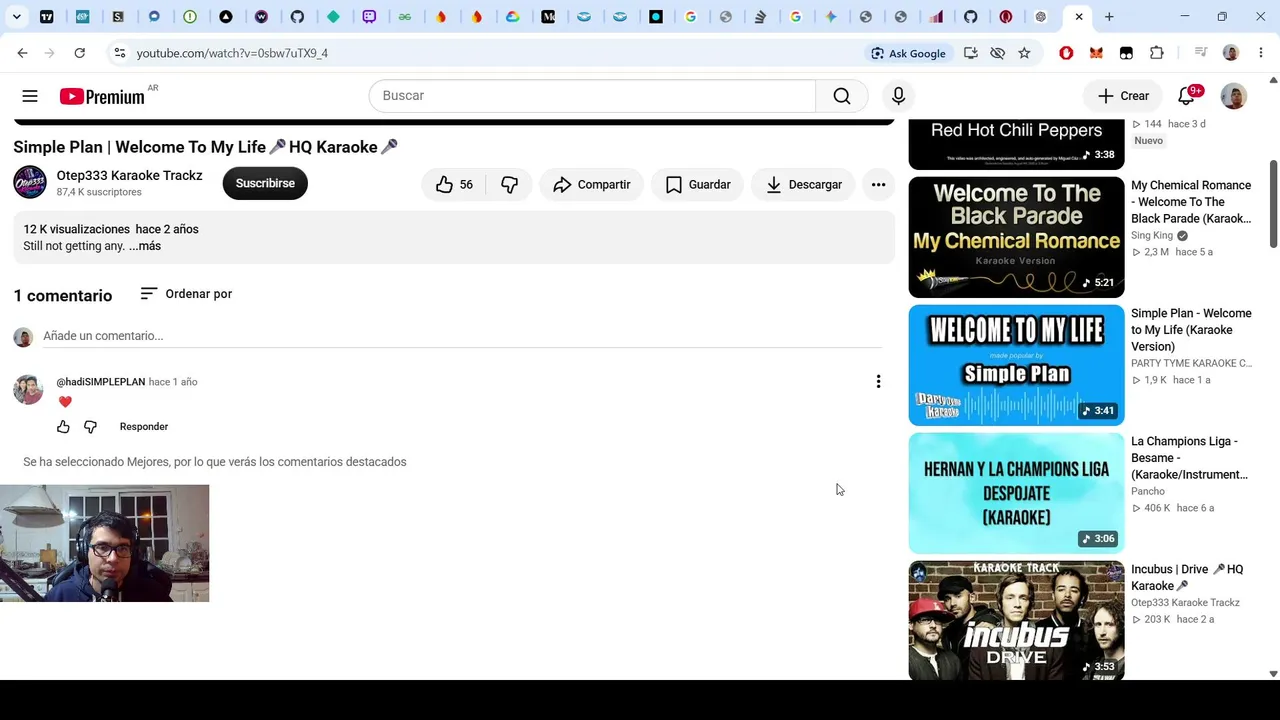Viewport: 1280px width, 720px height.
Task: Open the YouTube guide hamburger menu
Action: coord(30,96)
